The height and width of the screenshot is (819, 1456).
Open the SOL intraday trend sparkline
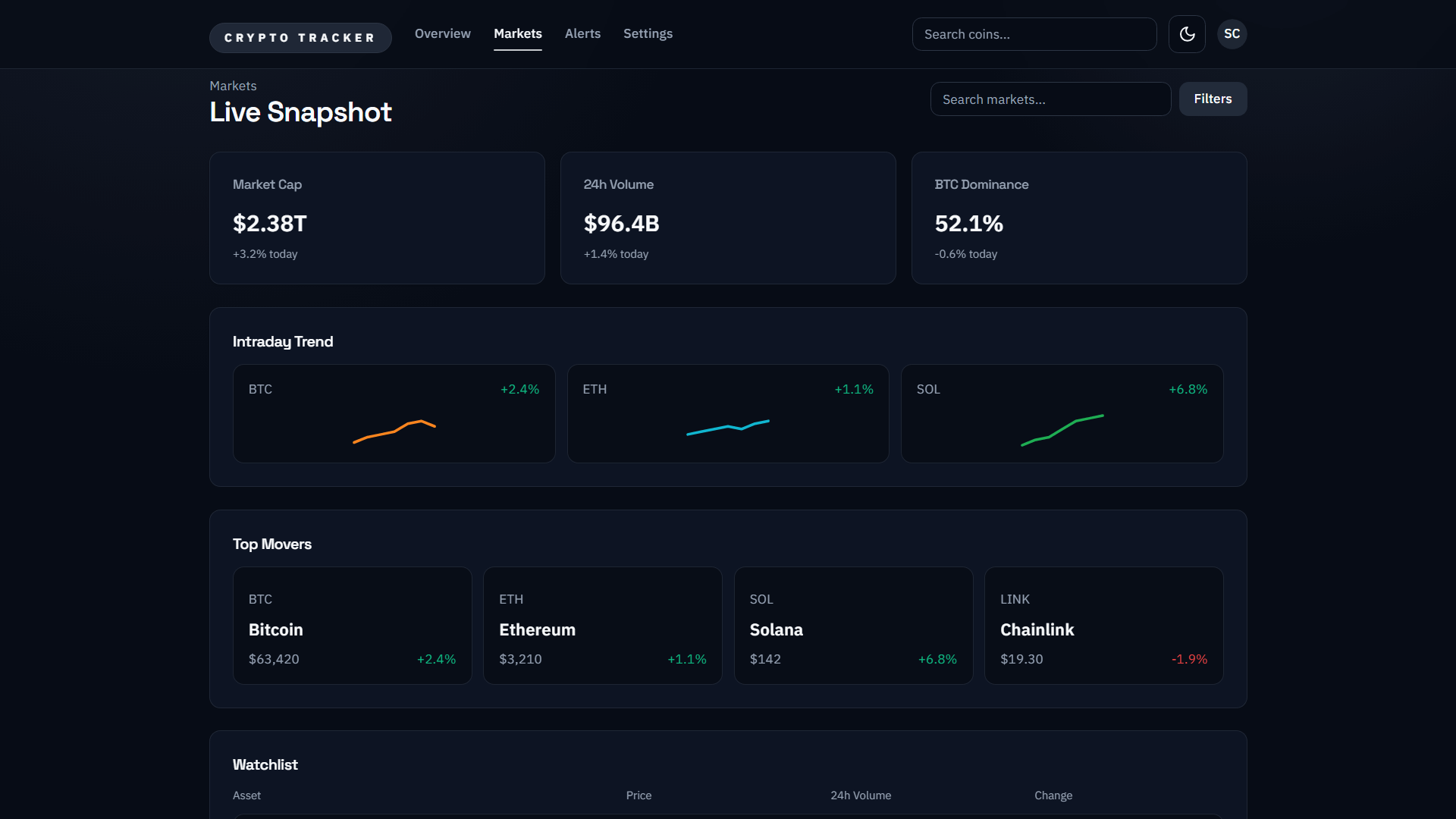(x=1062, y=429)
